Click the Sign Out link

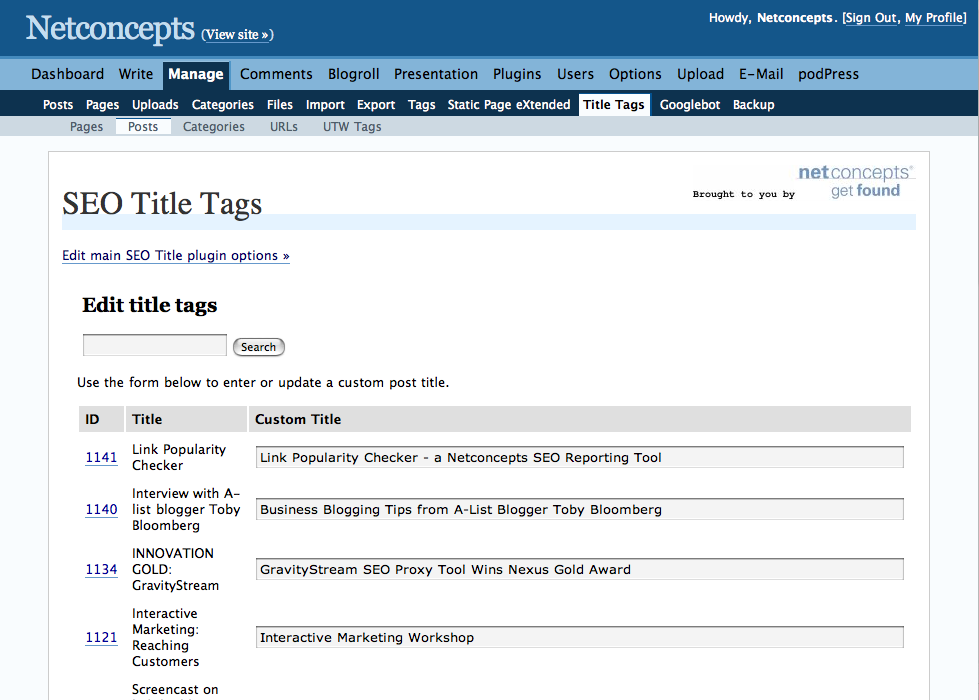point(872,18)
